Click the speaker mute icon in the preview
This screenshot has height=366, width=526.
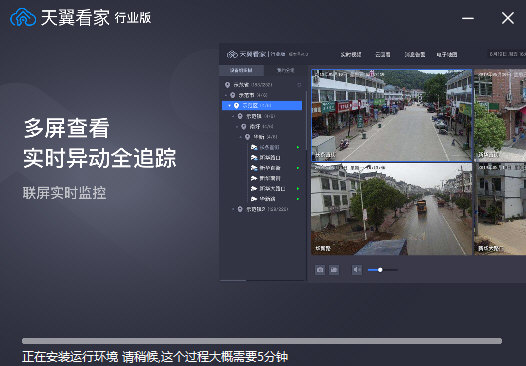pos(357,270)
